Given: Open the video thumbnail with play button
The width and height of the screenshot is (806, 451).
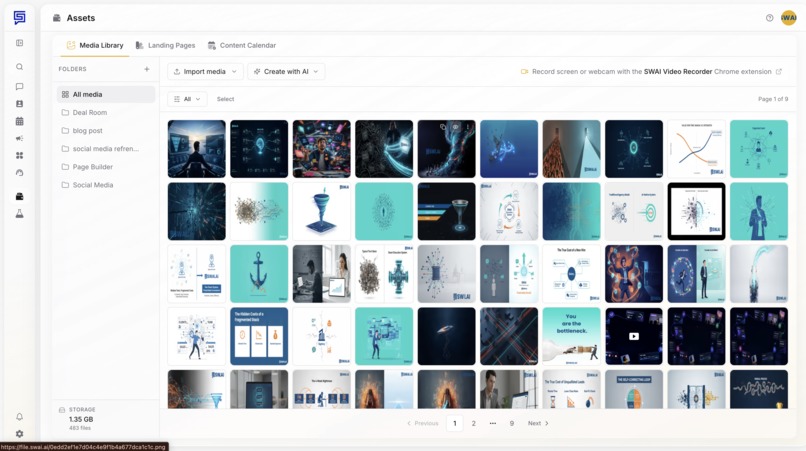Looking at the screenshot, I should pos(634,336).
